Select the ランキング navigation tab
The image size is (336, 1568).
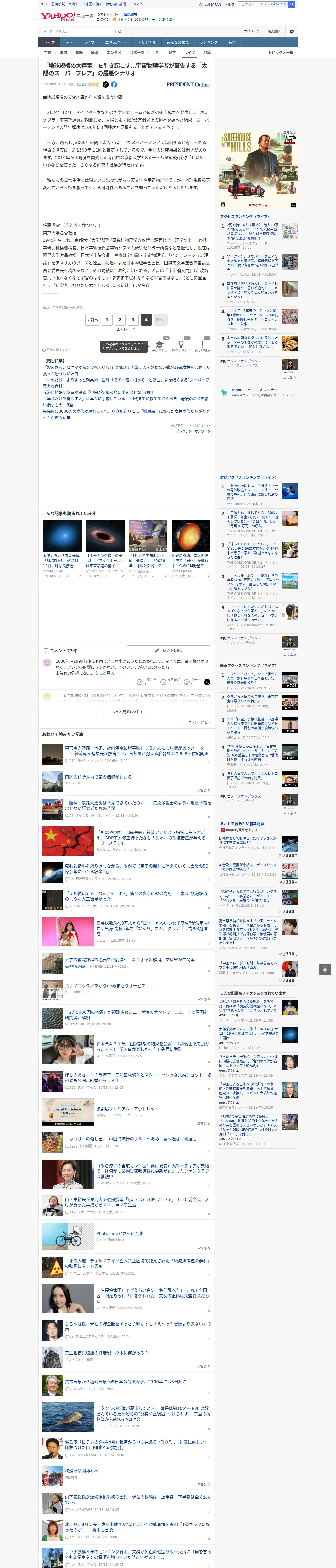(209, 43)
